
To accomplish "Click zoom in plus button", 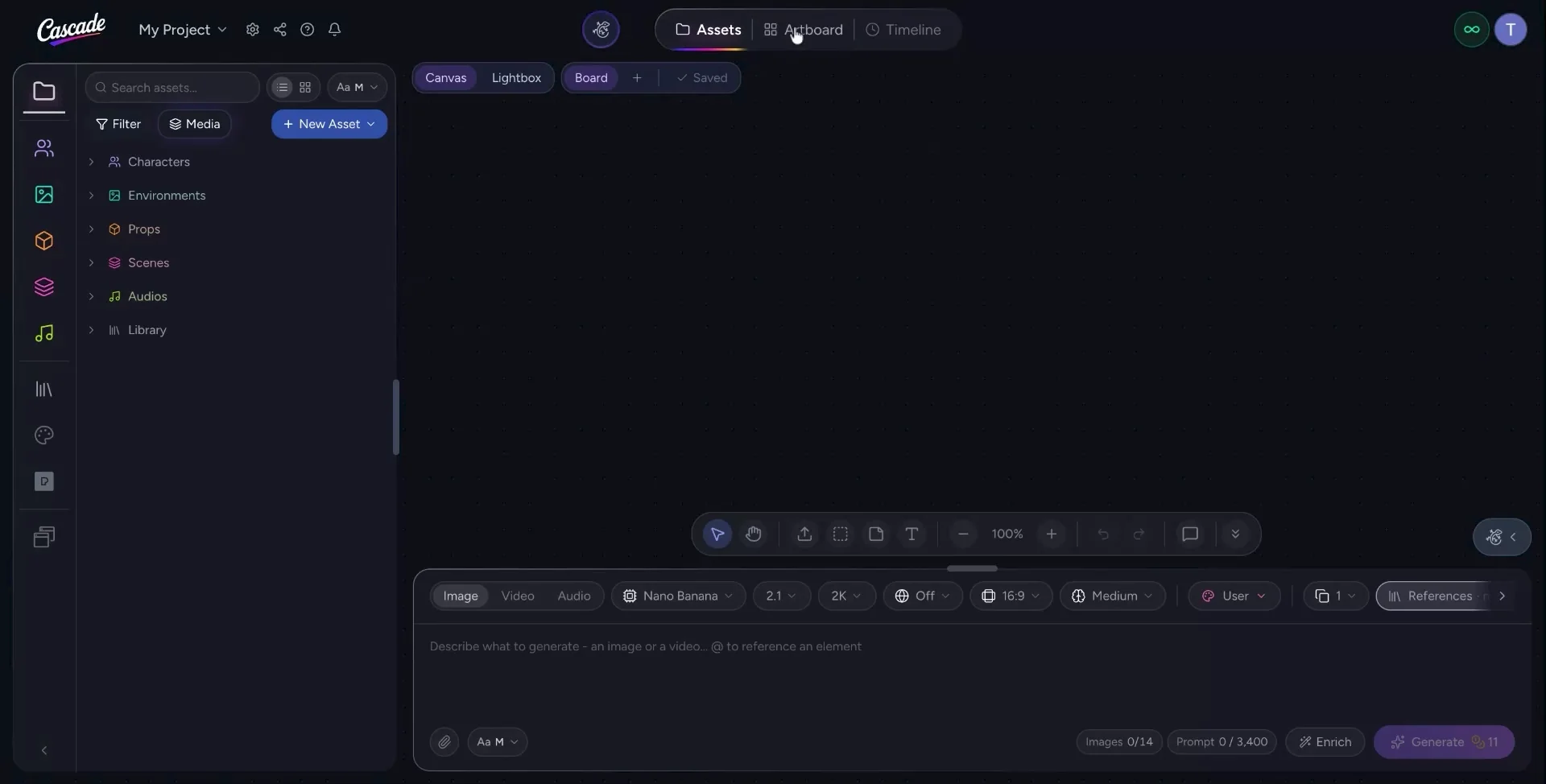I will click(x=1052, y=534).
